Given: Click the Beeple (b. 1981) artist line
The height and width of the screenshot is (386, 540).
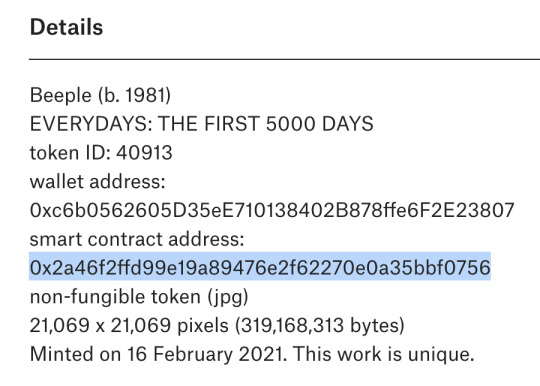Looking at the screenshot, I should tap(100, 95).
